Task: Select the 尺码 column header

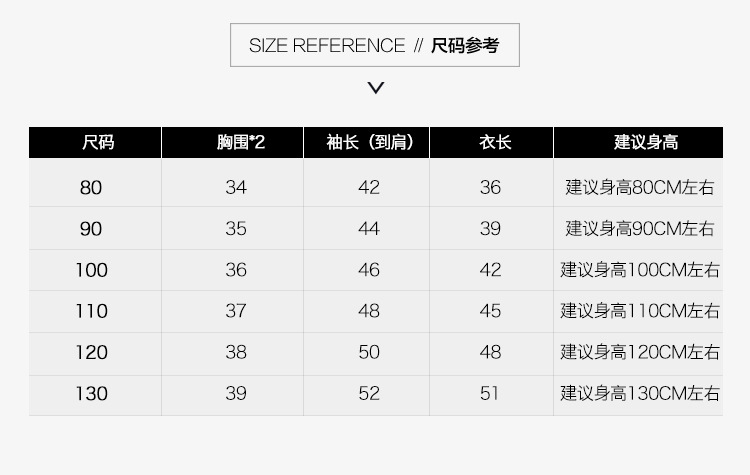Action: [x=97, y=142]
